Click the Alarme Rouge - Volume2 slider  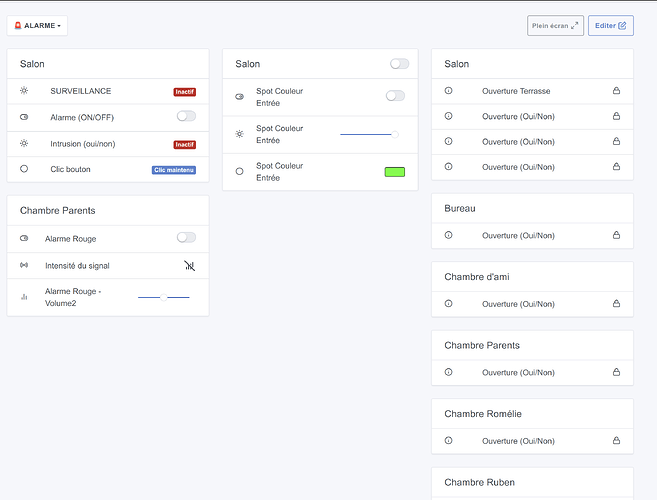point(163,297)
